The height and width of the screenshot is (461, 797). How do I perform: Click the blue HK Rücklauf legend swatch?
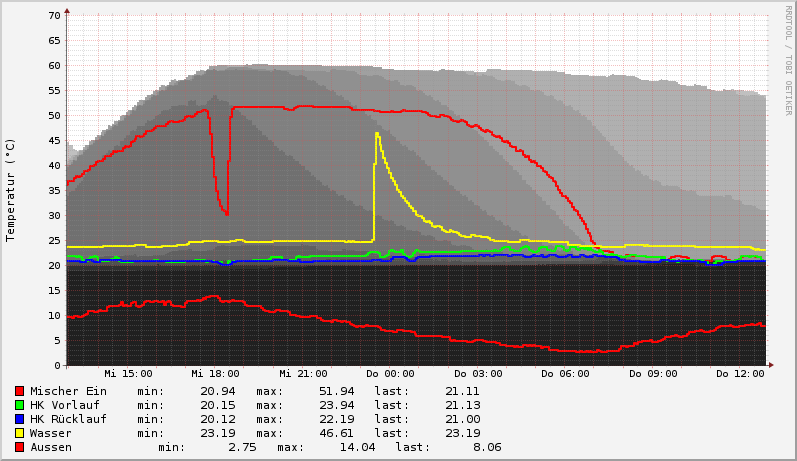pyautogui.click(x=19, y=419)
